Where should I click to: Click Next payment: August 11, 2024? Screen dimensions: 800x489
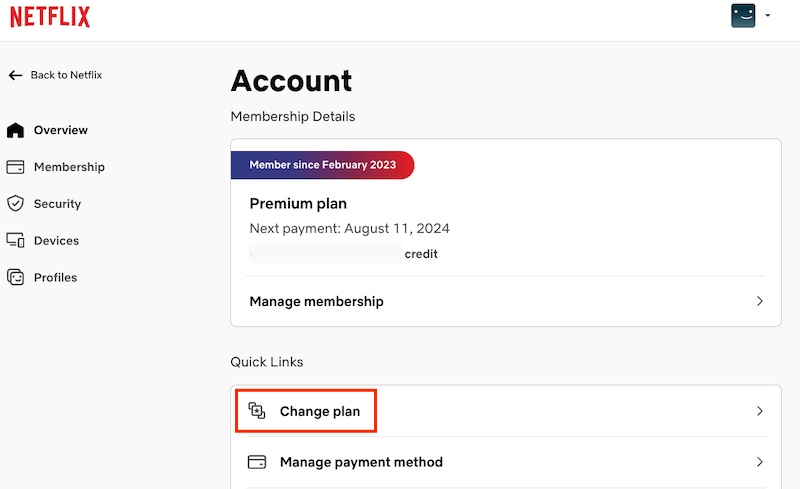(349, 228)
